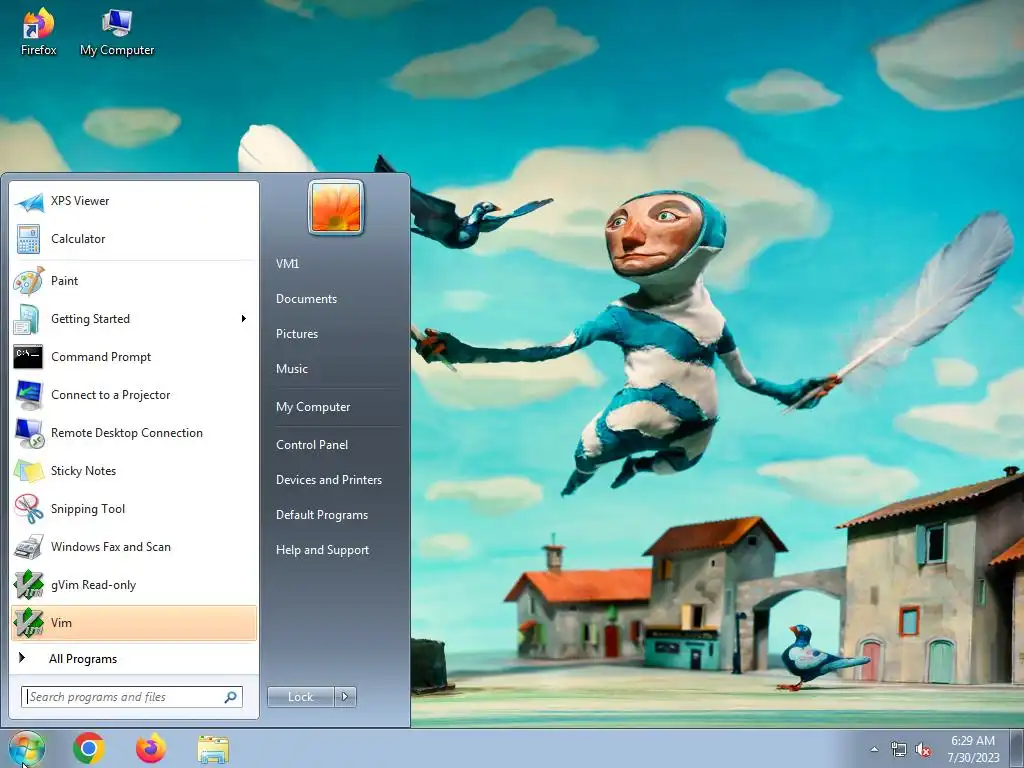Open Chrome from the taskbar
Viewport: 1024px width, 768px height.
[x=89, y=748]
